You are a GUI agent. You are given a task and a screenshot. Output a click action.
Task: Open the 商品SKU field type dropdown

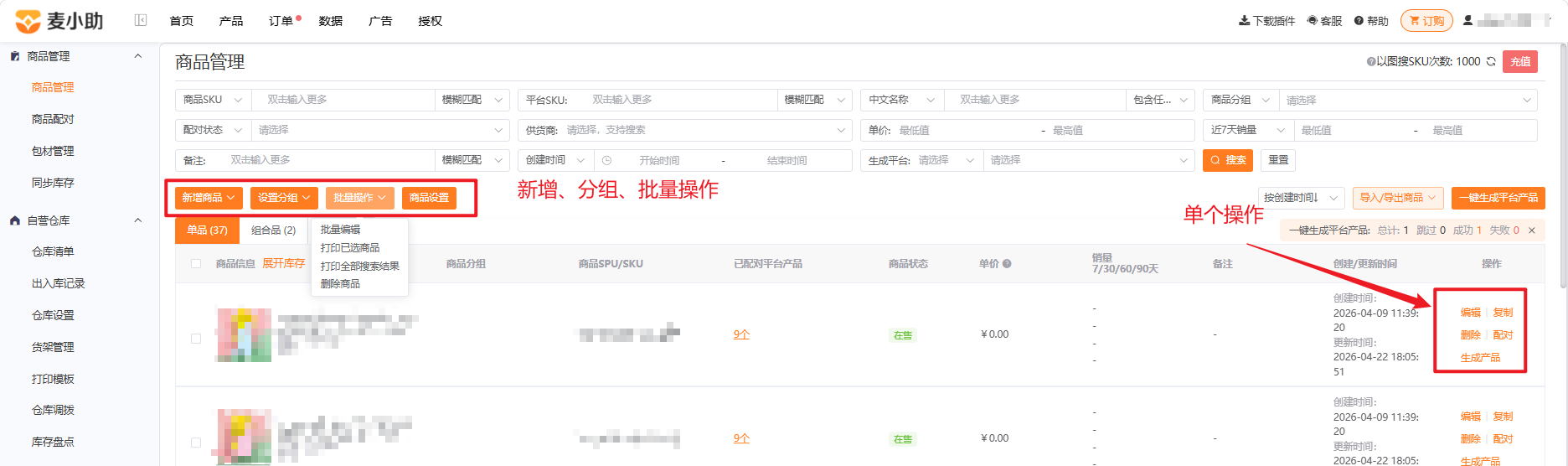click(x=213, y=100)
